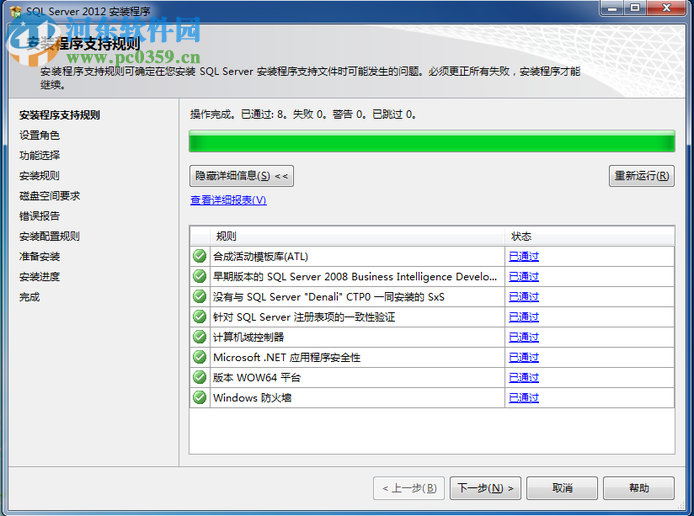Viewport: 694px width, 516px height.
Task: Select 安装规则 step in sidebar
Action: tap(39, 176)
